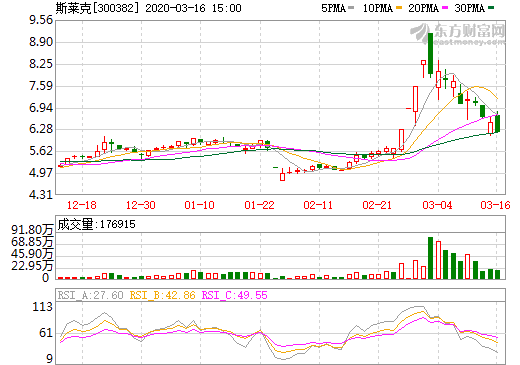Select the 10PMA legend label
Viewport: 520px width, 365px height.
pos(378,8)
